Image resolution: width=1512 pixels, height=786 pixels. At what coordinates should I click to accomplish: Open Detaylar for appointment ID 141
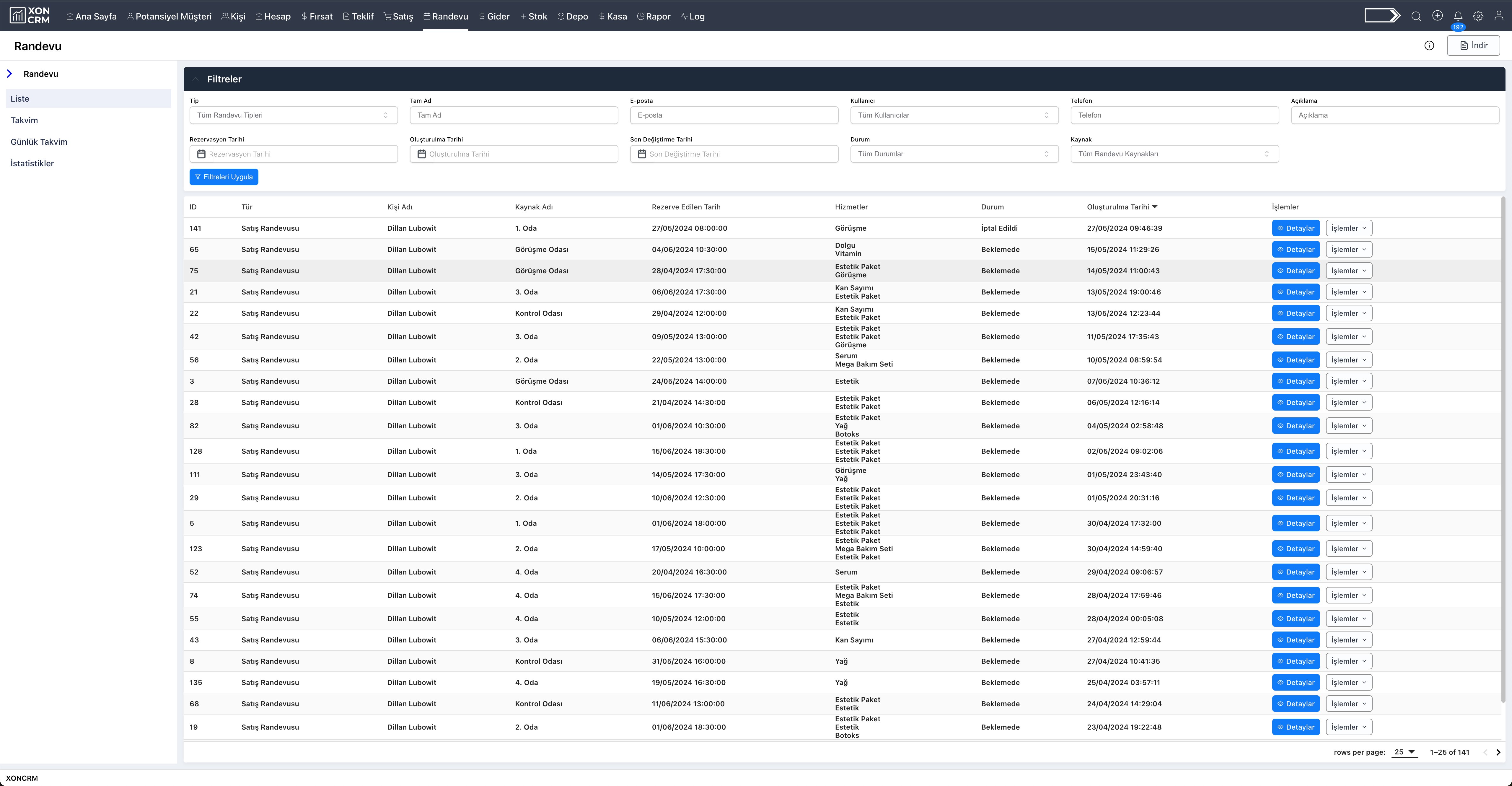point(1296,228)
